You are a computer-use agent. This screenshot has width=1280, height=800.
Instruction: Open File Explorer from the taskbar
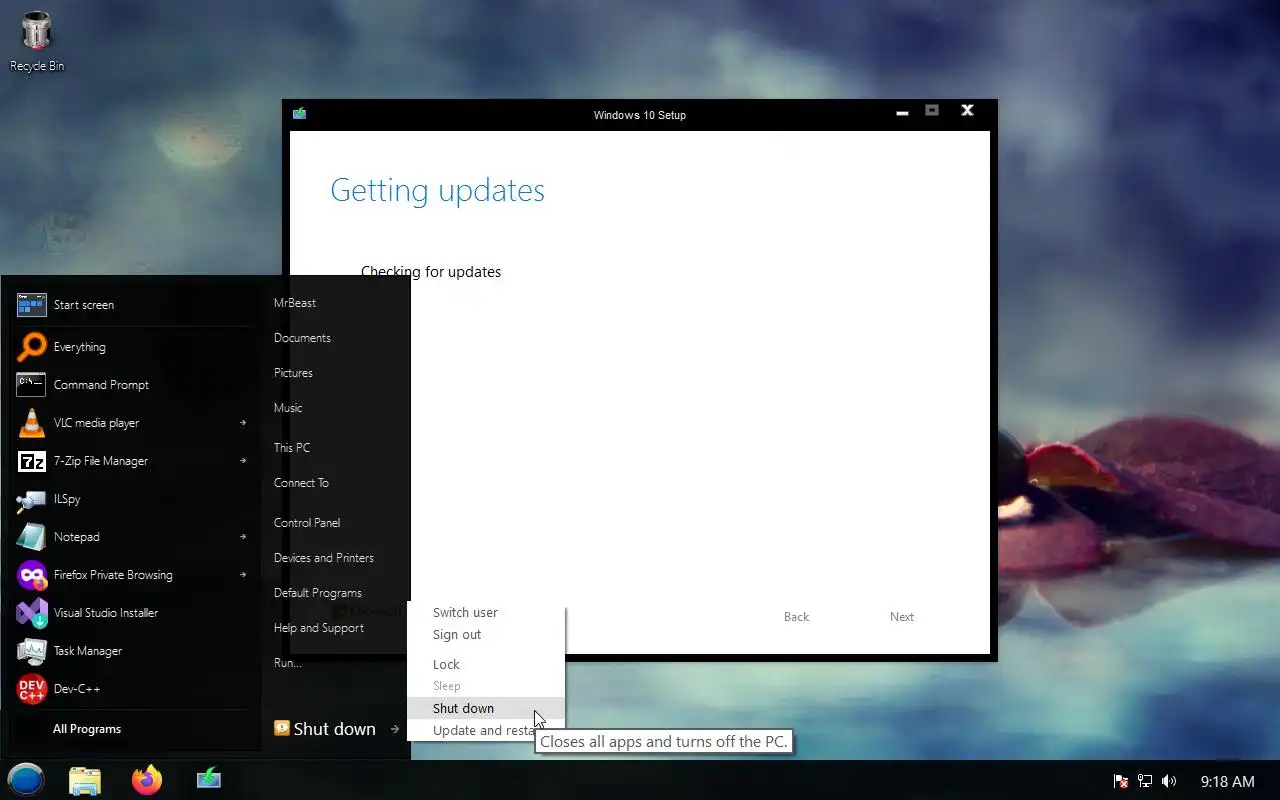pyautogui.click(x=85, y=780)
